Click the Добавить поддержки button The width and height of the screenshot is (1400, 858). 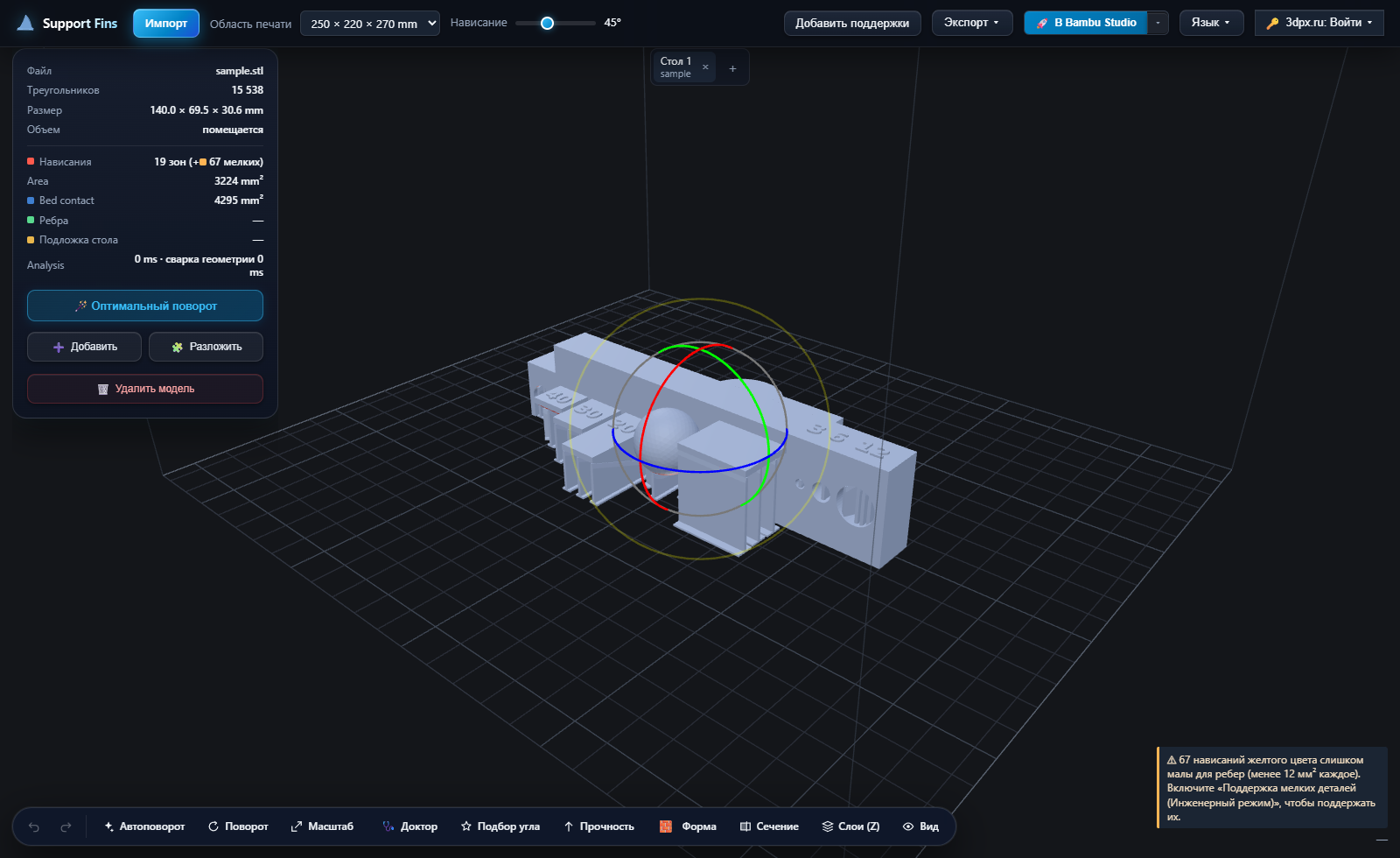[852, 24]
